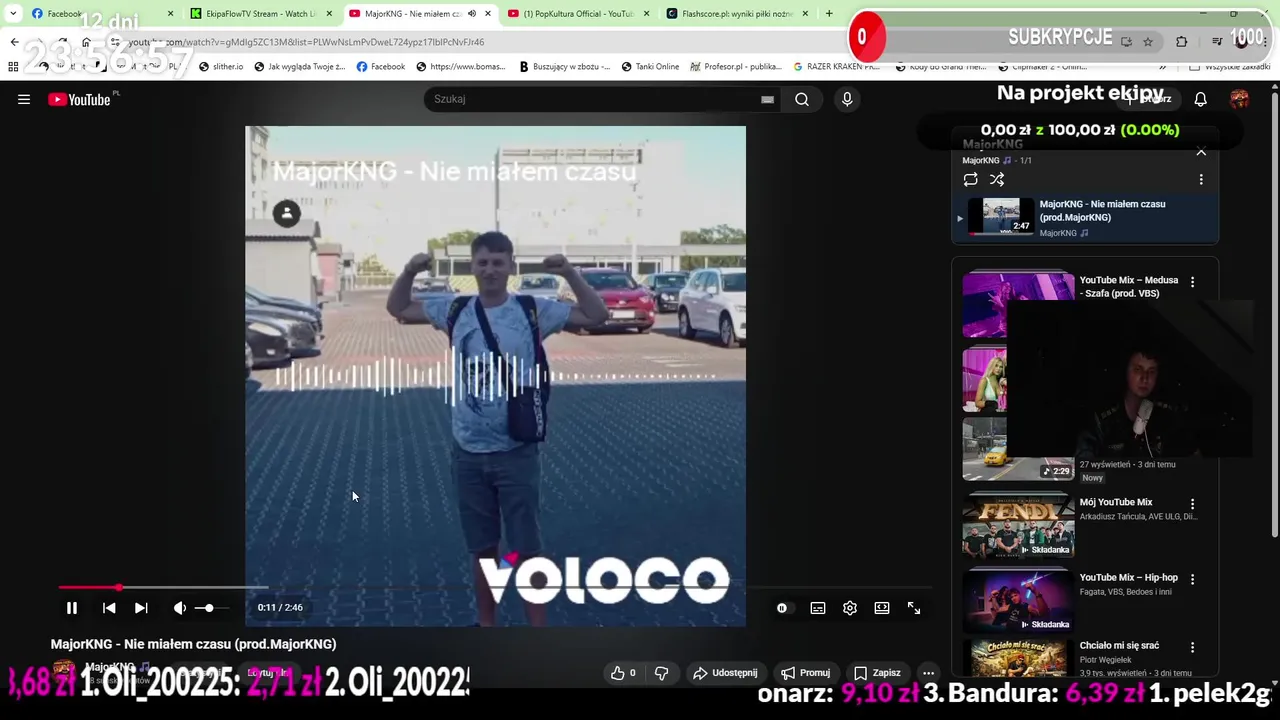Go to YouTube home via logo
The width and height of the screenshot is (1280, 720).
[x=79, y=99]
